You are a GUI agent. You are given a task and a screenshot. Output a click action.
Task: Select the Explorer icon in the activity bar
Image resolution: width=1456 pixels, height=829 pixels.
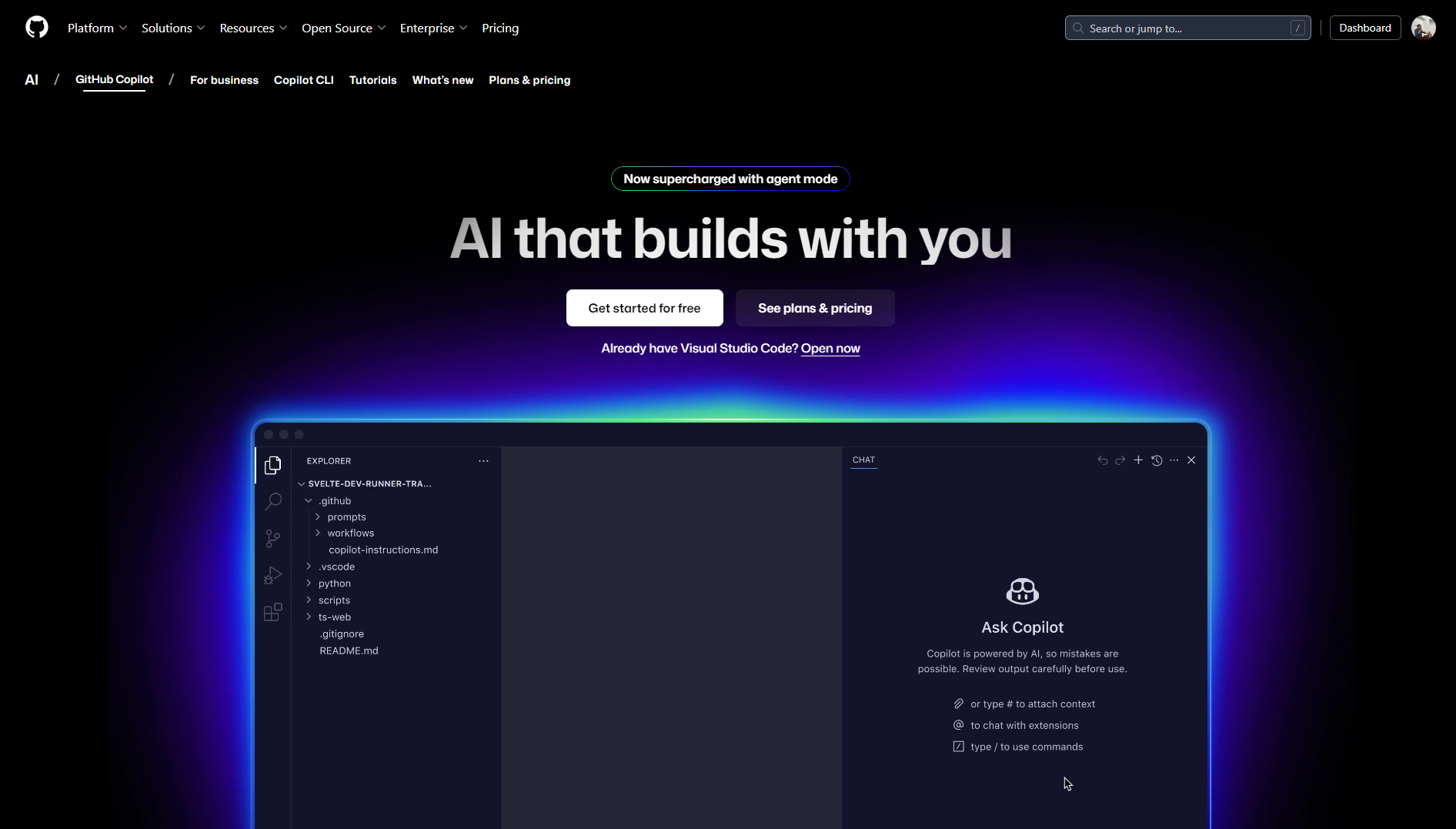click(273, 465)
